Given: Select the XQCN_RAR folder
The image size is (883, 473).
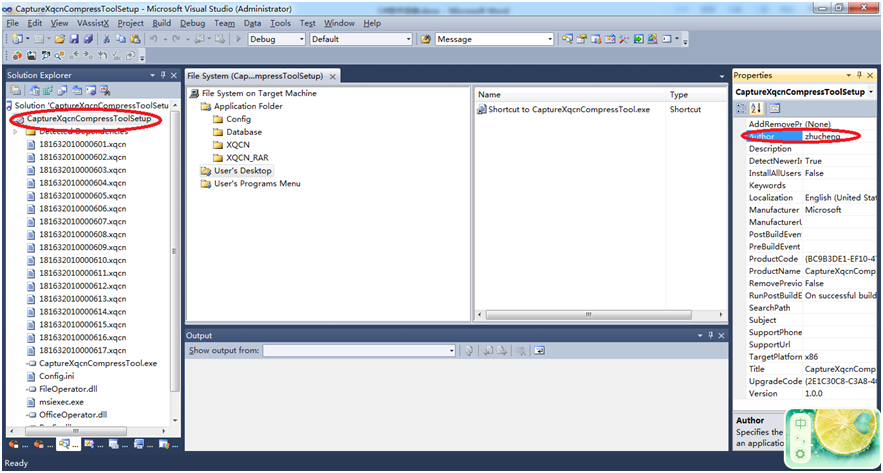Looking at the screenshot, I should (247, 158).
